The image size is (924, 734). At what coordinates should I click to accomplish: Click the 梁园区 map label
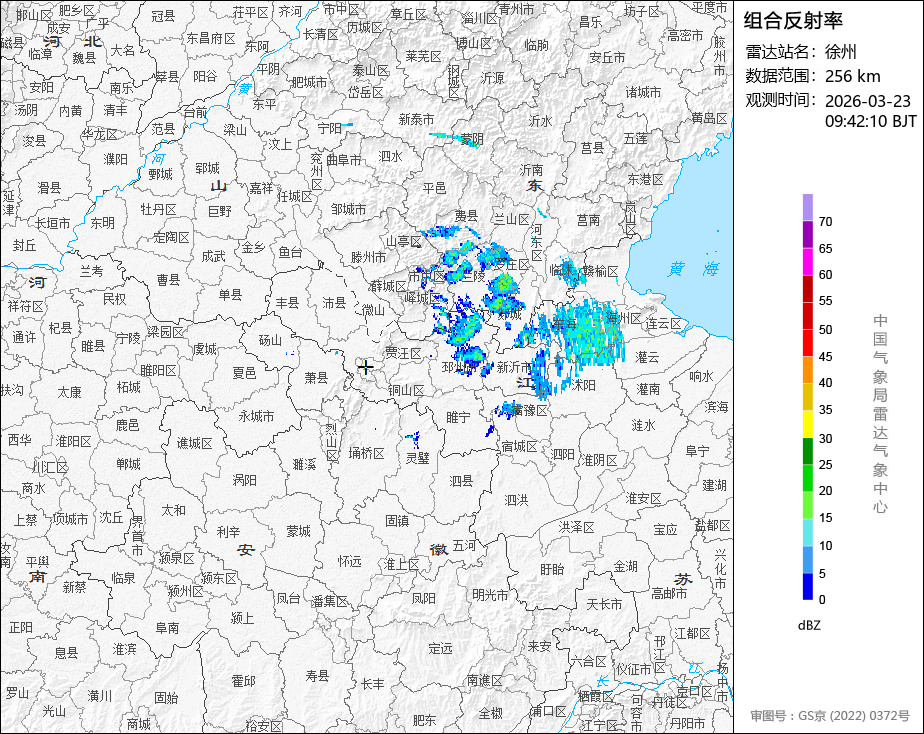(165, 332)
